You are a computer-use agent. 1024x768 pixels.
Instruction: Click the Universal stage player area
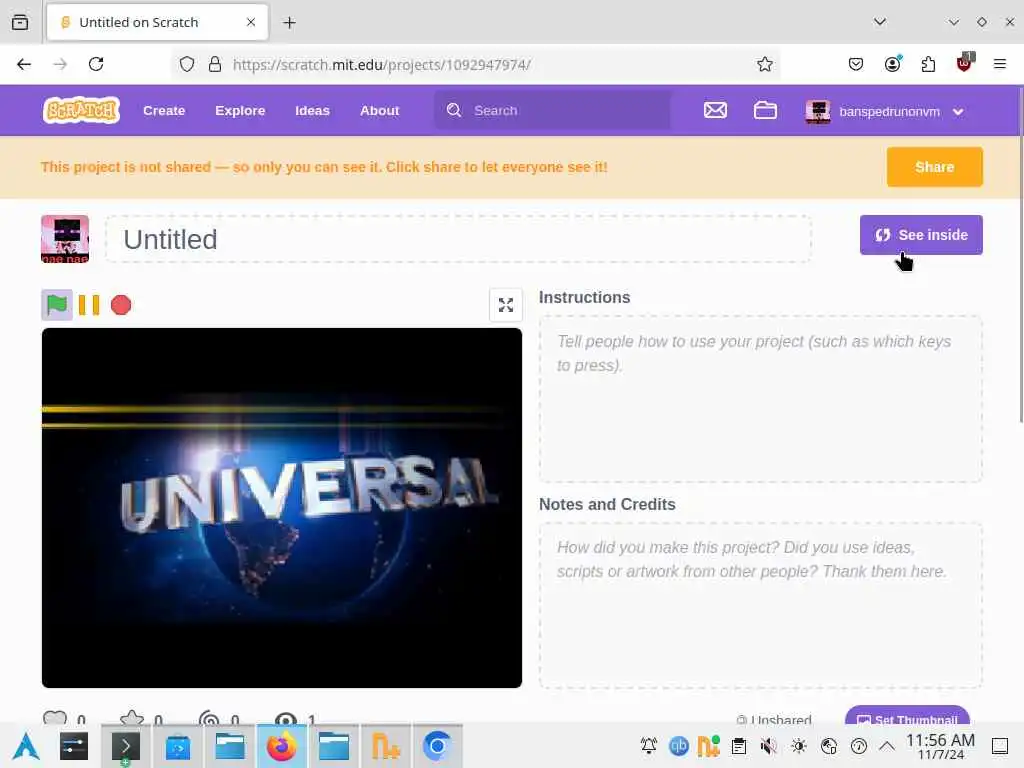tap(281, 508)
